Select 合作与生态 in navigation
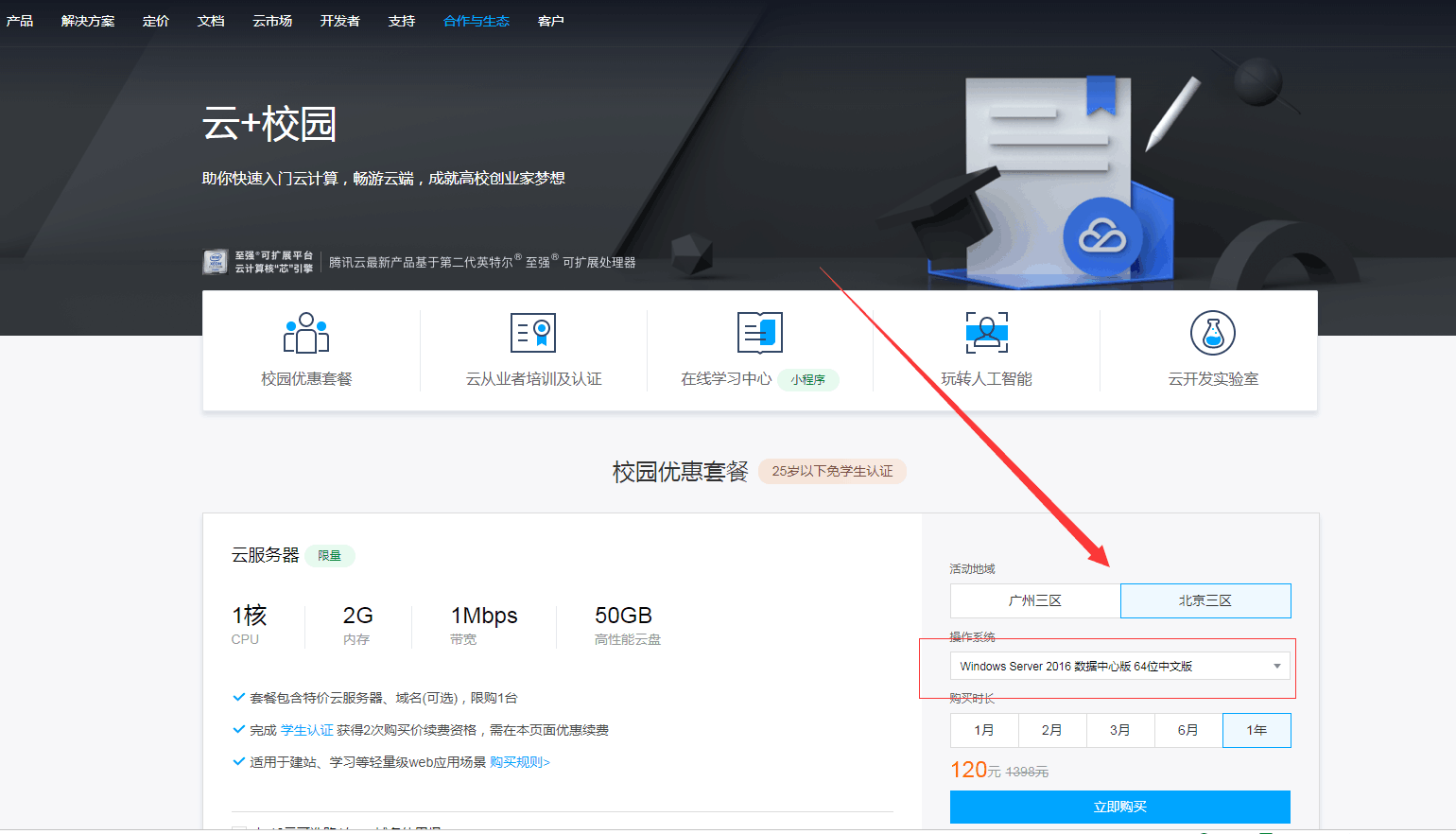 pyautogui.click(x=477, y=21)
